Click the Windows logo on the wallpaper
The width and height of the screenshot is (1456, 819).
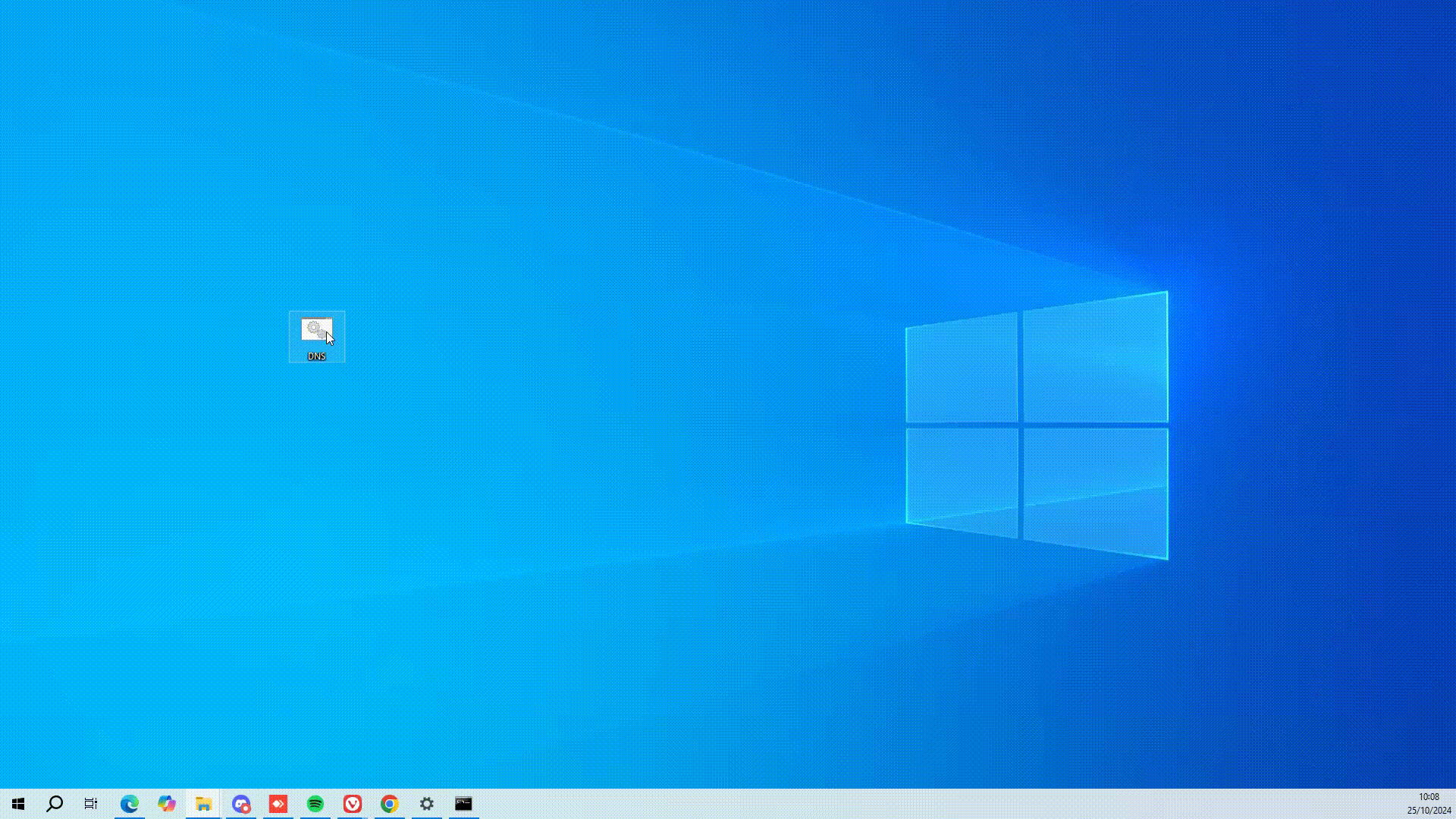click(x=1037, y=425)
